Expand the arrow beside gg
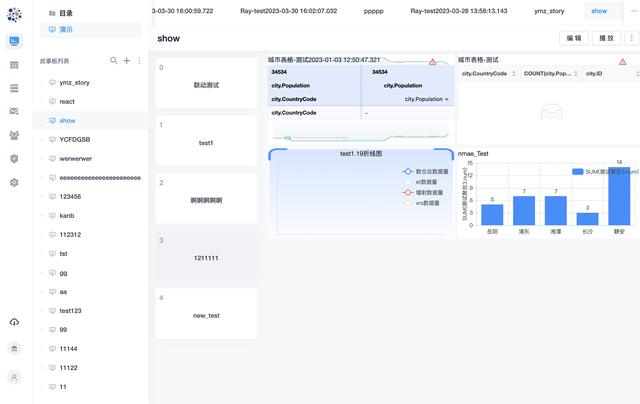Image resolution: width=640 pixels, height=404 pixels. (x=42, y=273)
